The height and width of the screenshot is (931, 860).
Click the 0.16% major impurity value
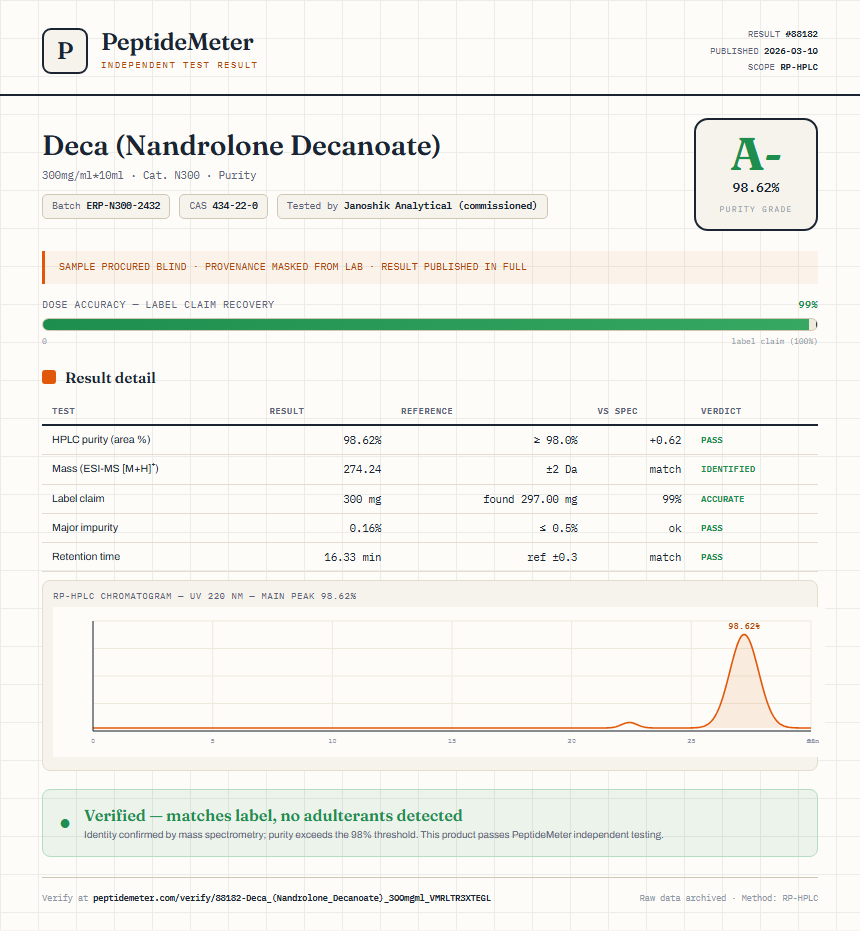(x=365, y=528)
